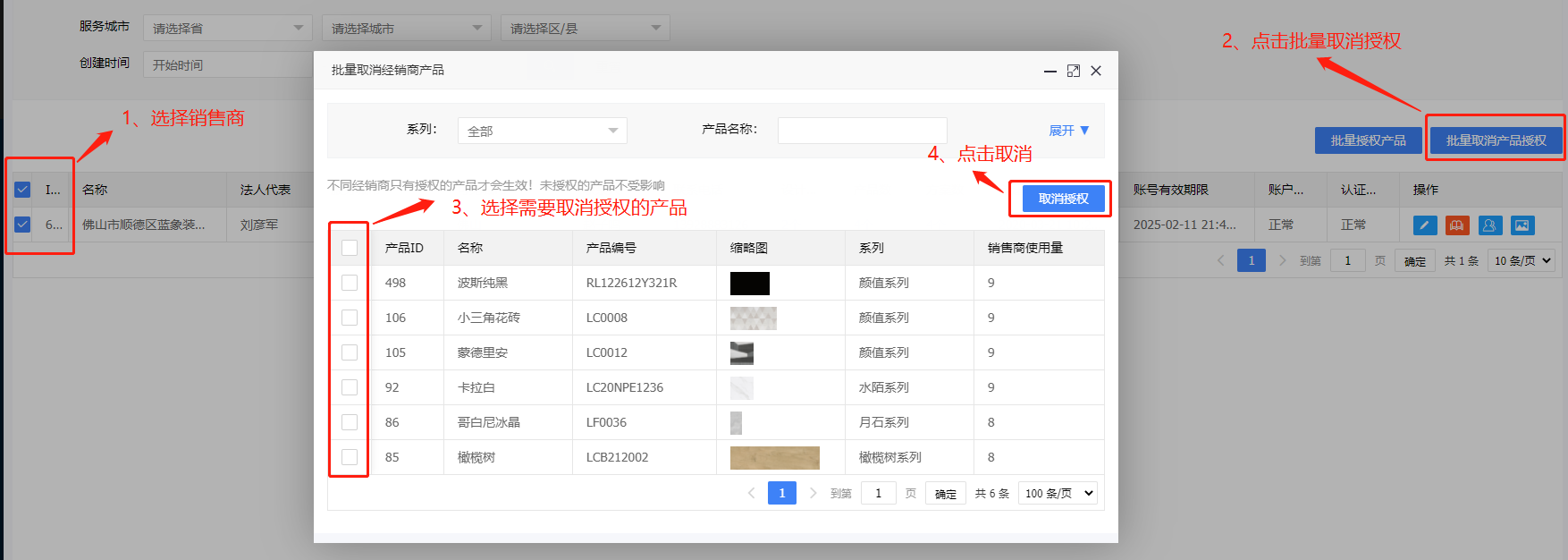The image size is (1568, 560).
Task: Close the 批量取消经销商产品 dialog
Action: point(1096,71)
